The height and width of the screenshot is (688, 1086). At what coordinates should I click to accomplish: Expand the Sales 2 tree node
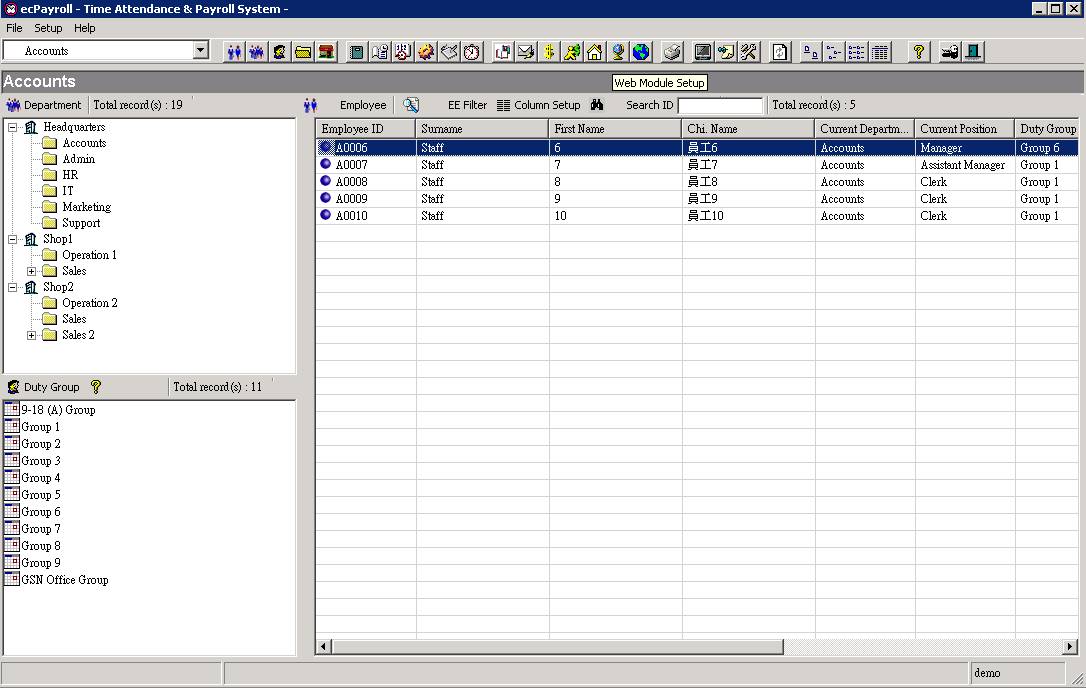[31, 335]
